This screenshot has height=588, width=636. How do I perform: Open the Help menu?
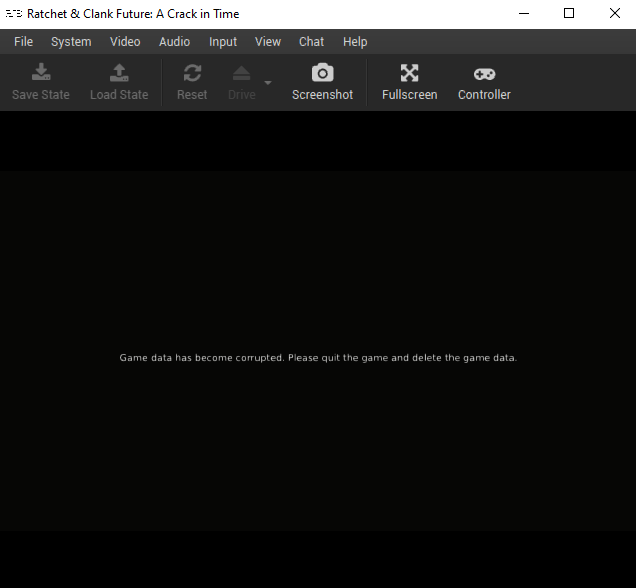(355, 42)
